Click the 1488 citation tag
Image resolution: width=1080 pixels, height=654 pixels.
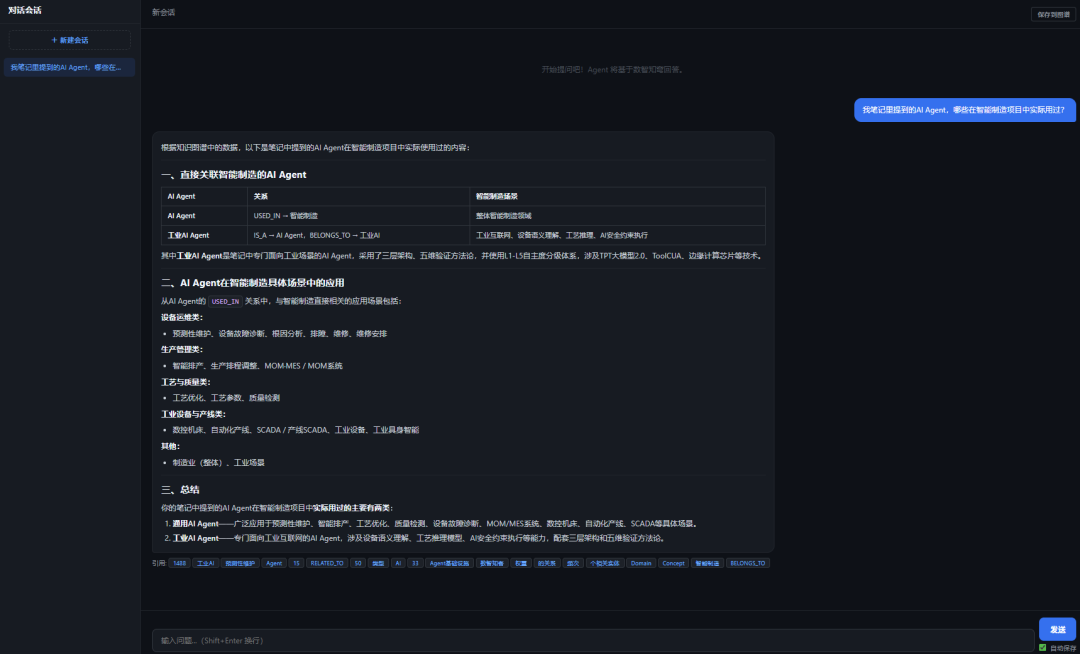click(179, 563)
